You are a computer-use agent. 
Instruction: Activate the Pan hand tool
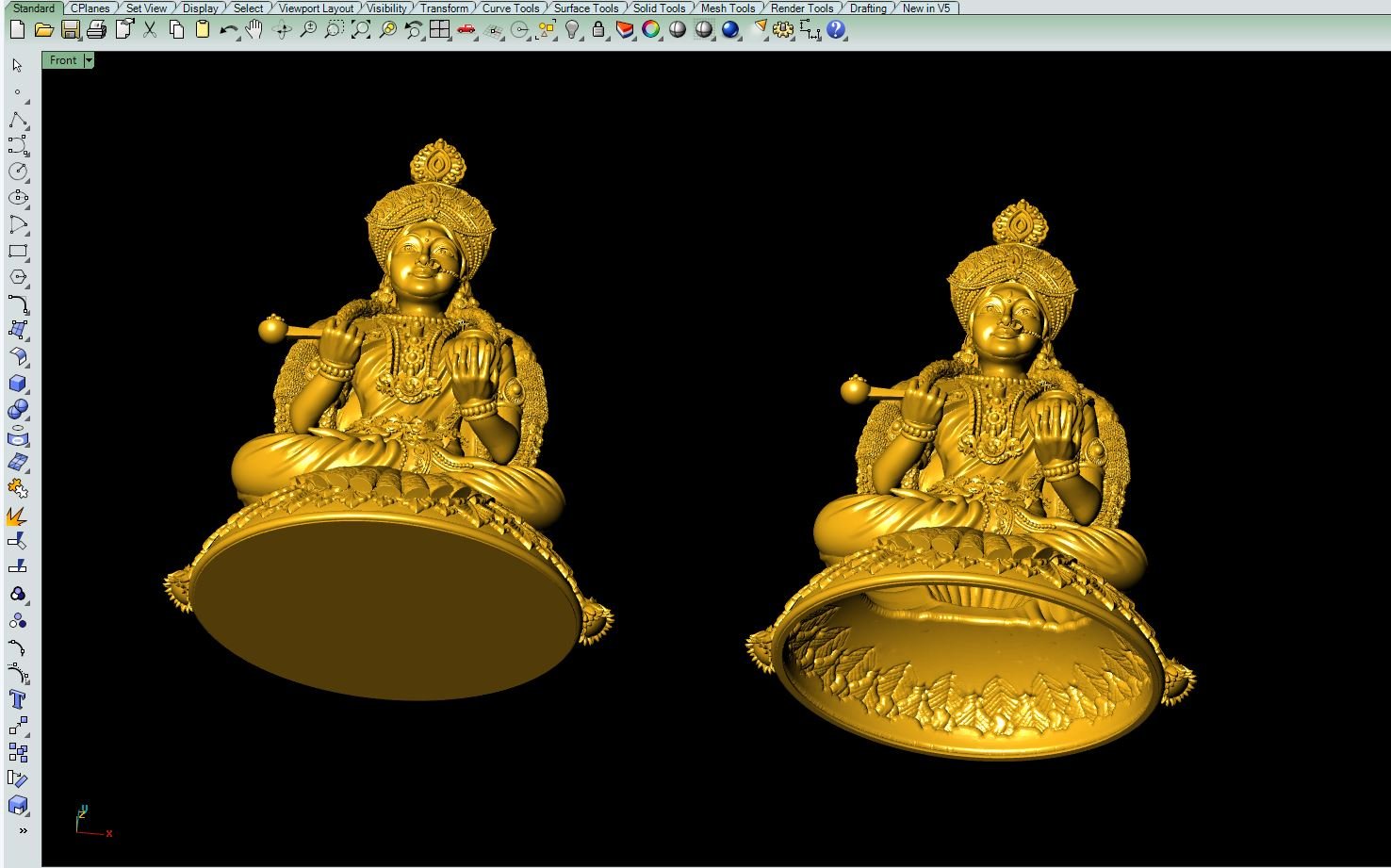click(254, 30)
